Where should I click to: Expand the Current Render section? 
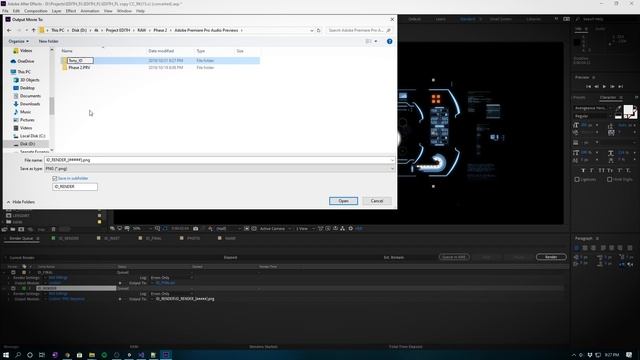click(x=6, y=258)
